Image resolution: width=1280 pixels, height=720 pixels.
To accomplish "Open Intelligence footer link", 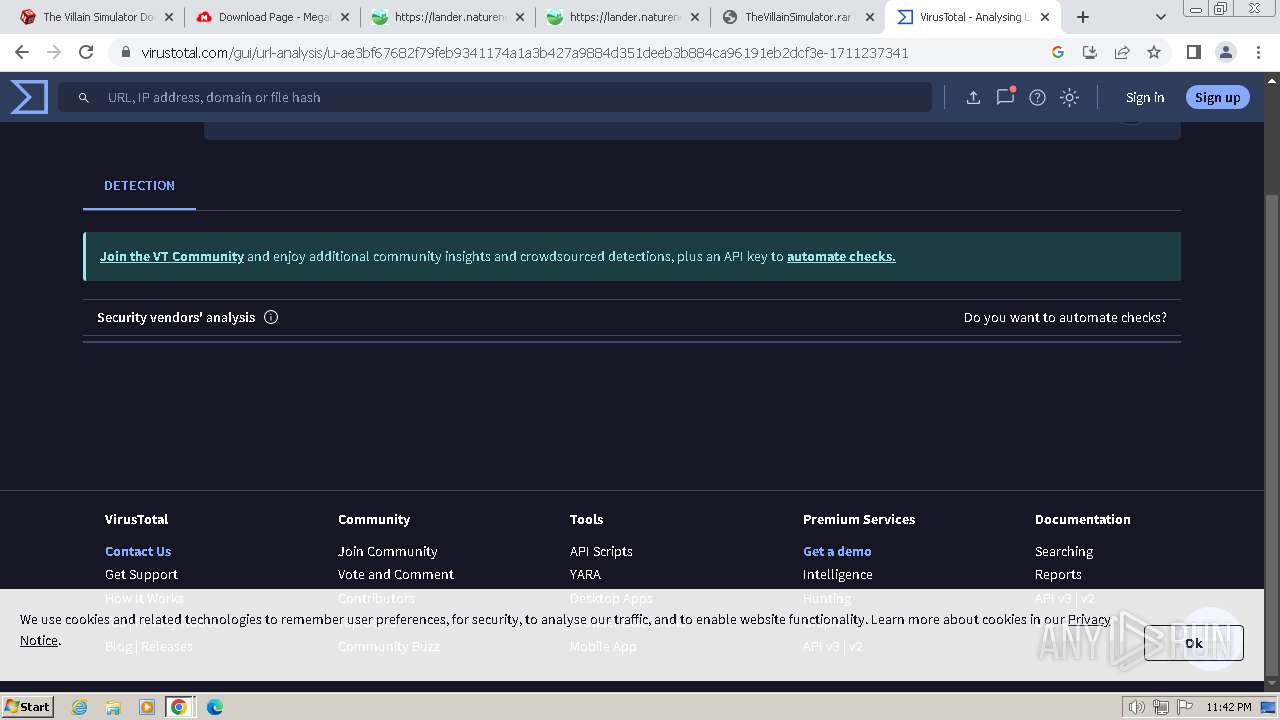I will click(837, 574).
